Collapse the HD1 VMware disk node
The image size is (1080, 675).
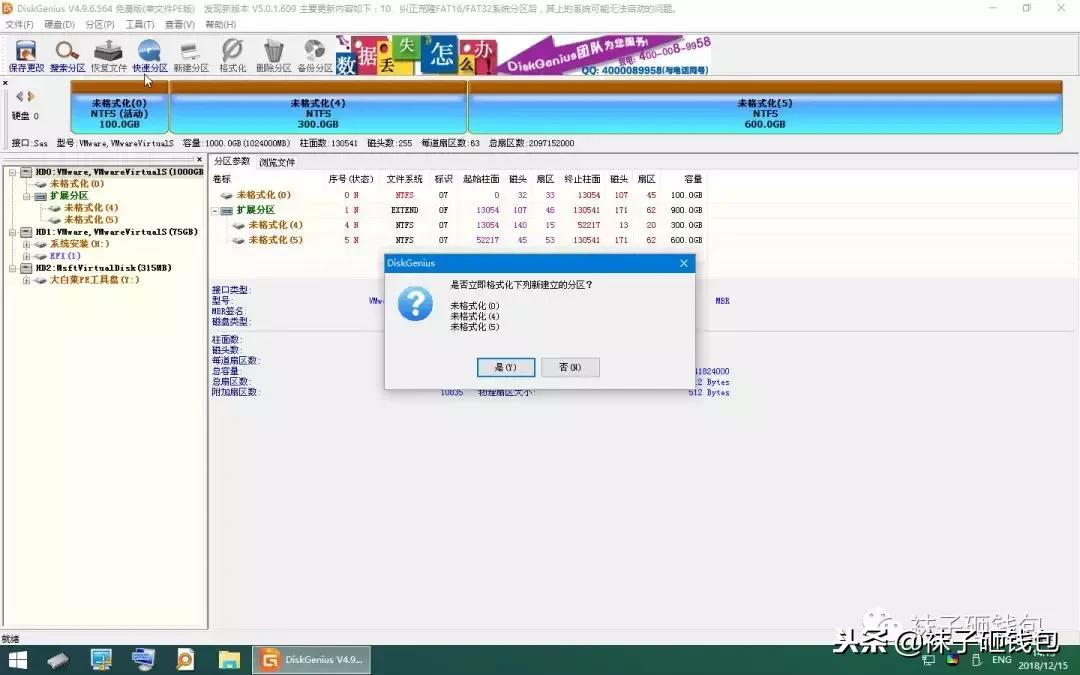pos(13,231)
